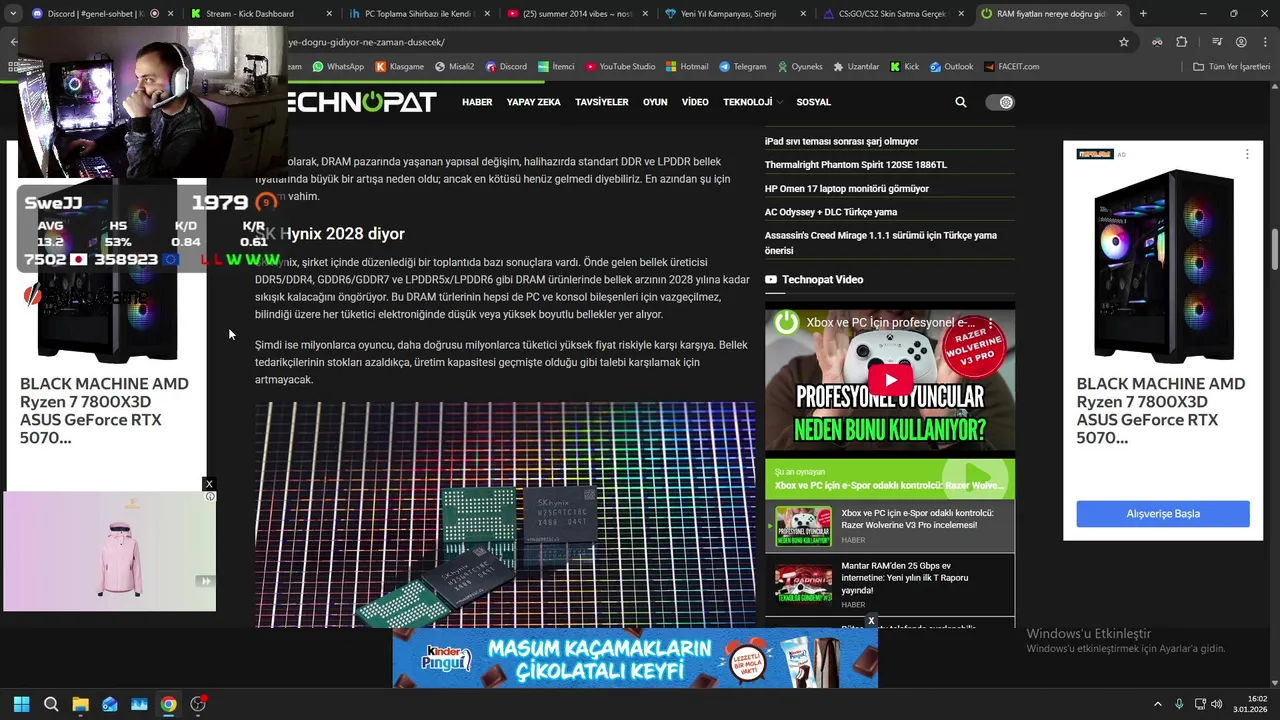Toggle the Technopat dark mode switch
The width and height of the screenshot is (1280, 720).
pyautogui.click(x=1000, y=102)
